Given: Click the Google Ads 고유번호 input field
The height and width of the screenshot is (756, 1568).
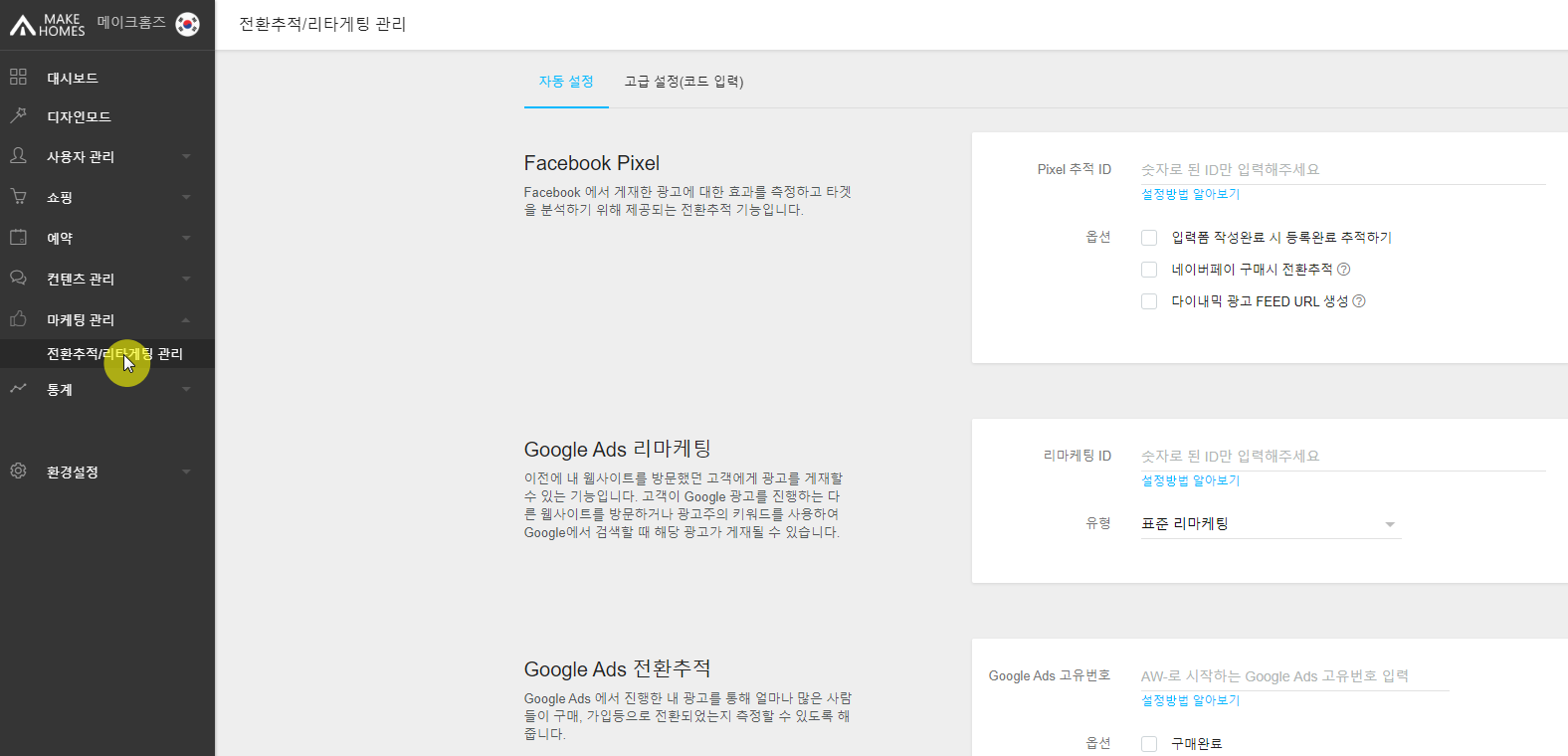Looking at the screenshot, I should click(x=1294, y=676).
